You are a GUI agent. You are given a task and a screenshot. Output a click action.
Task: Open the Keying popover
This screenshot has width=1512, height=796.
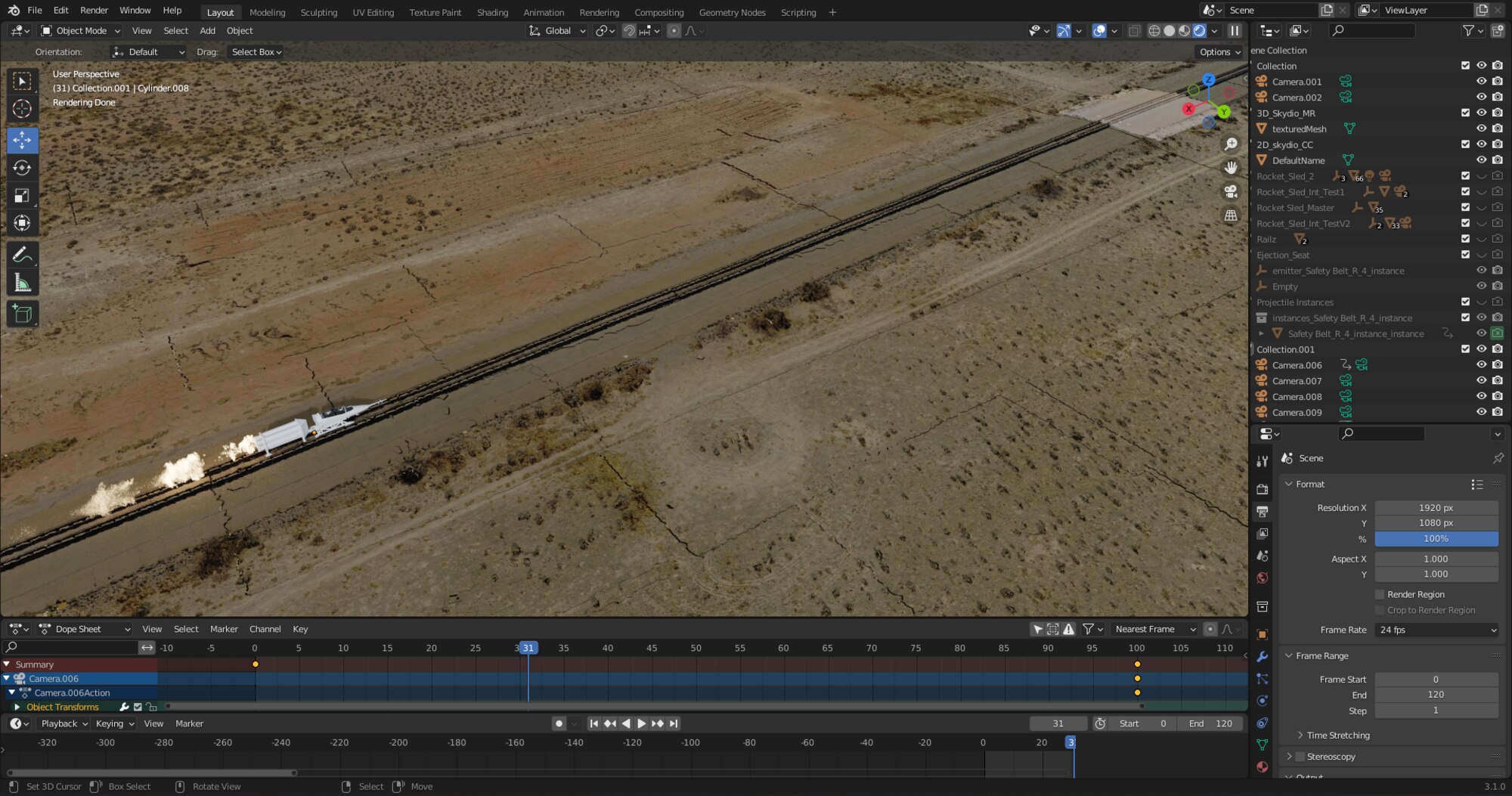tap(114, 723)
